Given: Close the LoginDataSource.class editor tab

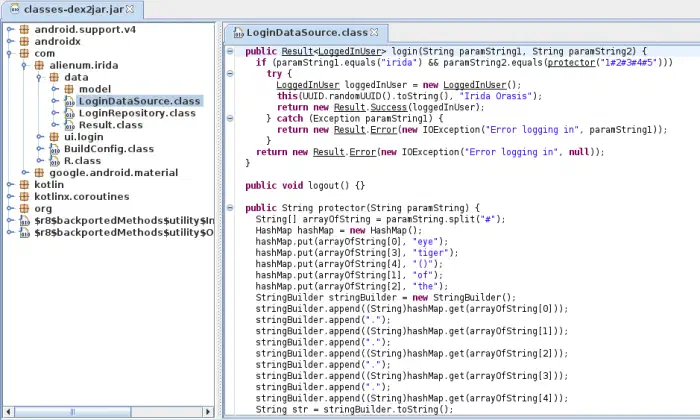Looking at the screenshot, I should coord(374,32).
